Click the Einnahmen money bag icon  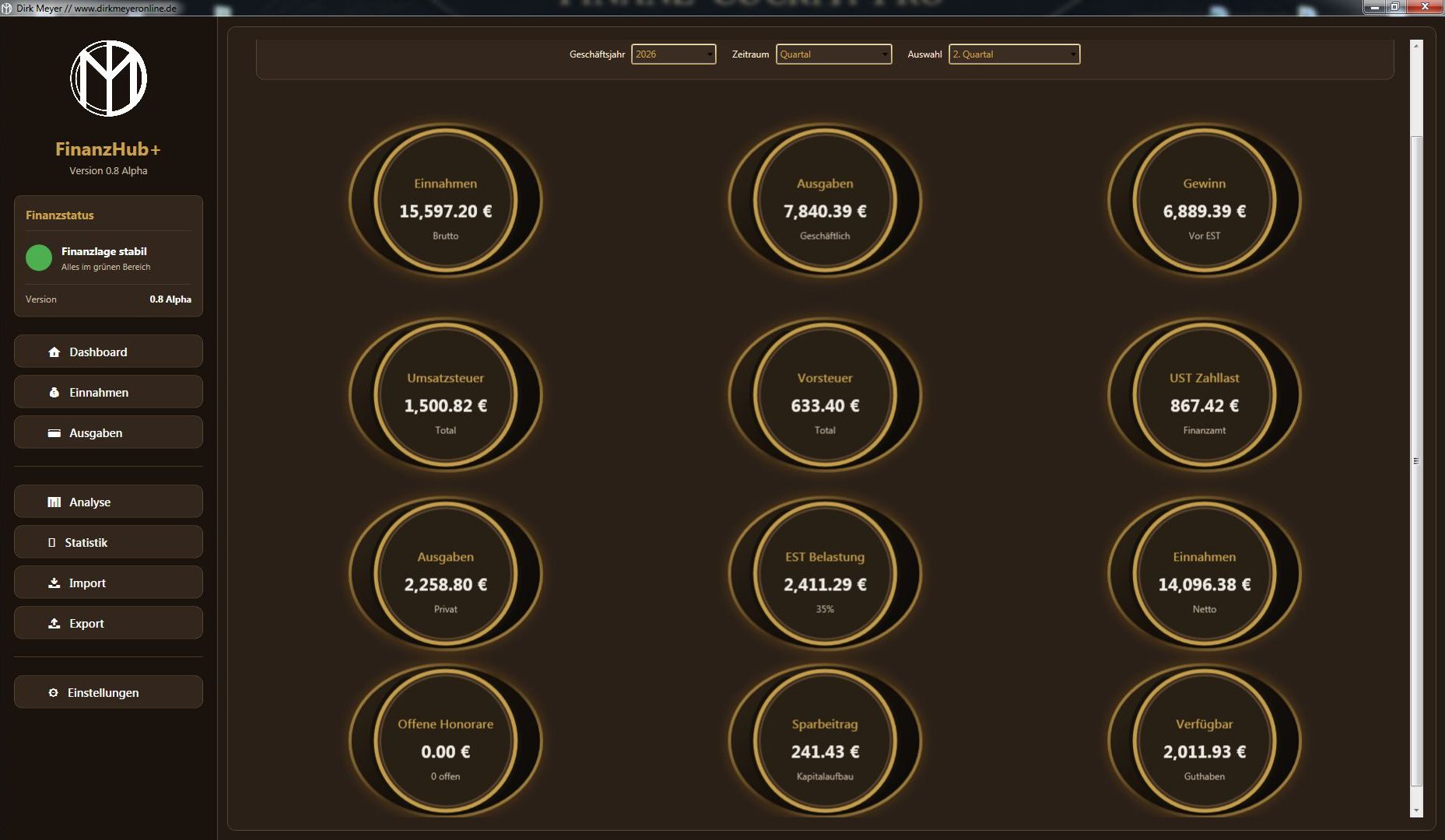(x=54, y=393)
